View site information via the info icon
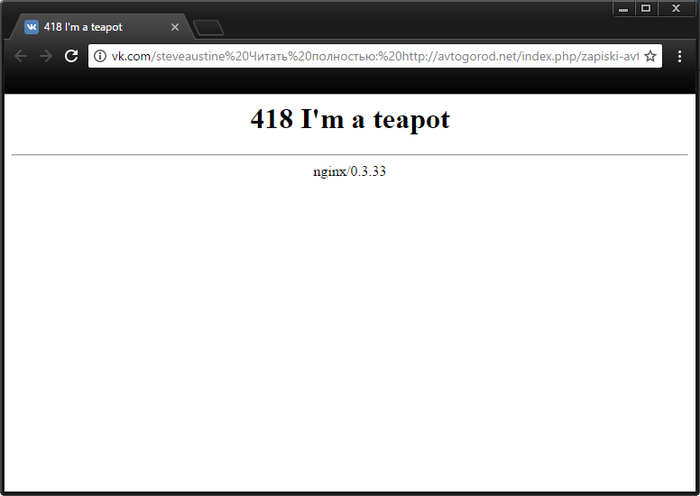Viewport: 700px width, 496px height. [100, 56]
